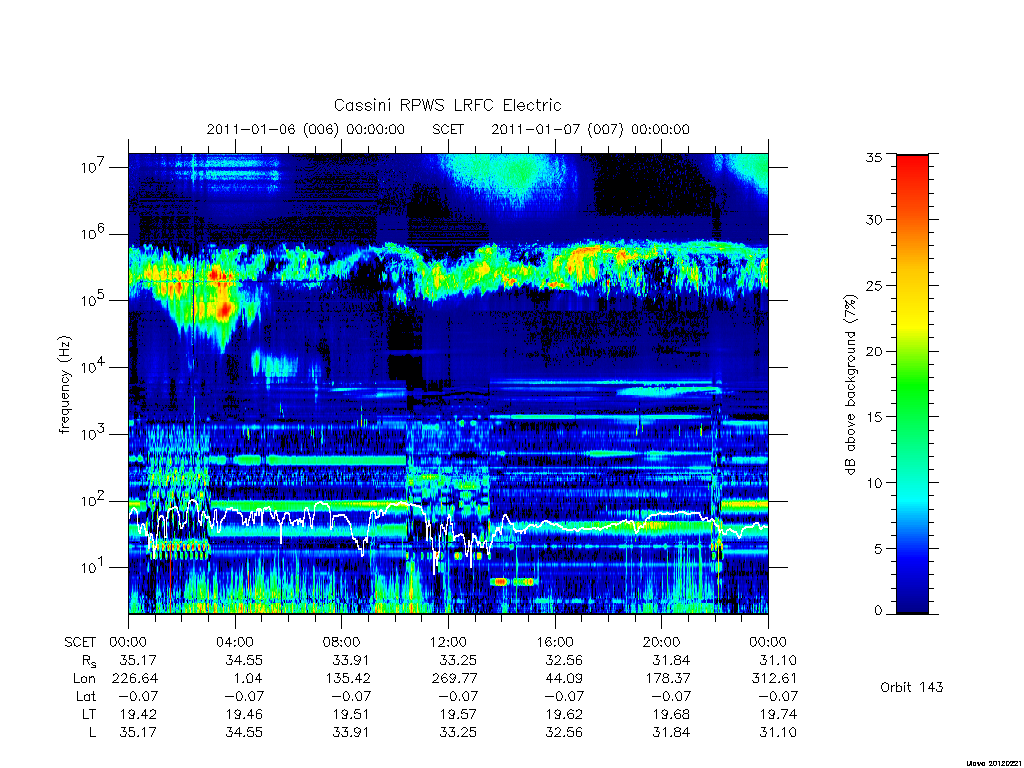Click the colorbar tick label '5'
Image resolution: width=1024 pixels, height=768 pixels.
[878, 549]
